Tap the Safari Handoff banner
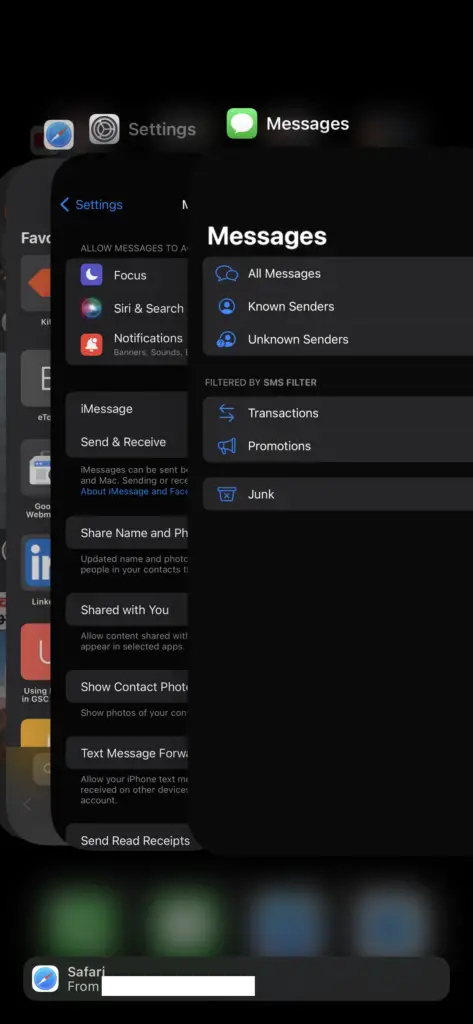This screenshot has height=1024, width=473. click(x=236, y=979)
